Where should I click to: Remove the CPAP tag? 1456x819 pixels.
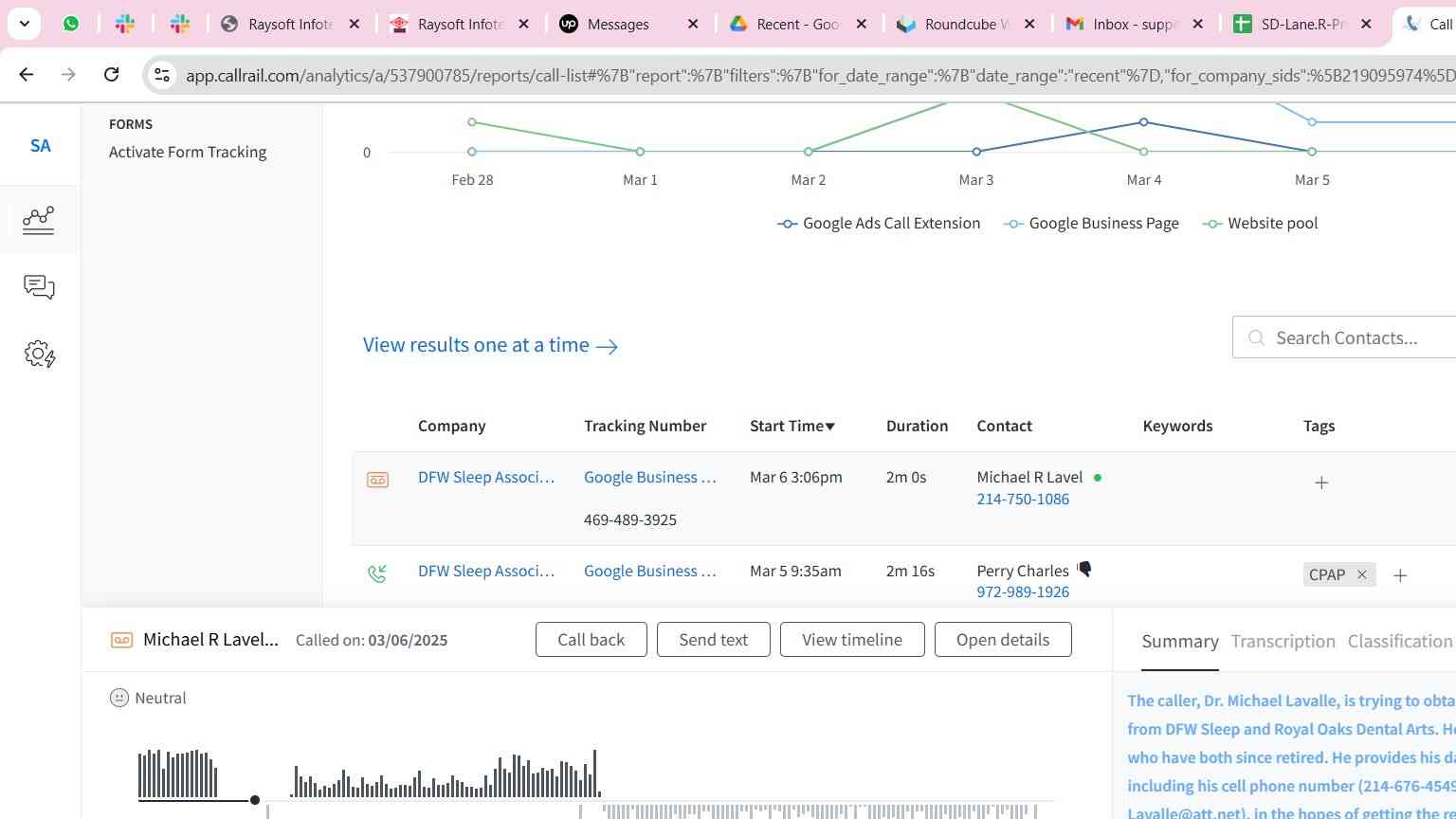point(1362,574)
